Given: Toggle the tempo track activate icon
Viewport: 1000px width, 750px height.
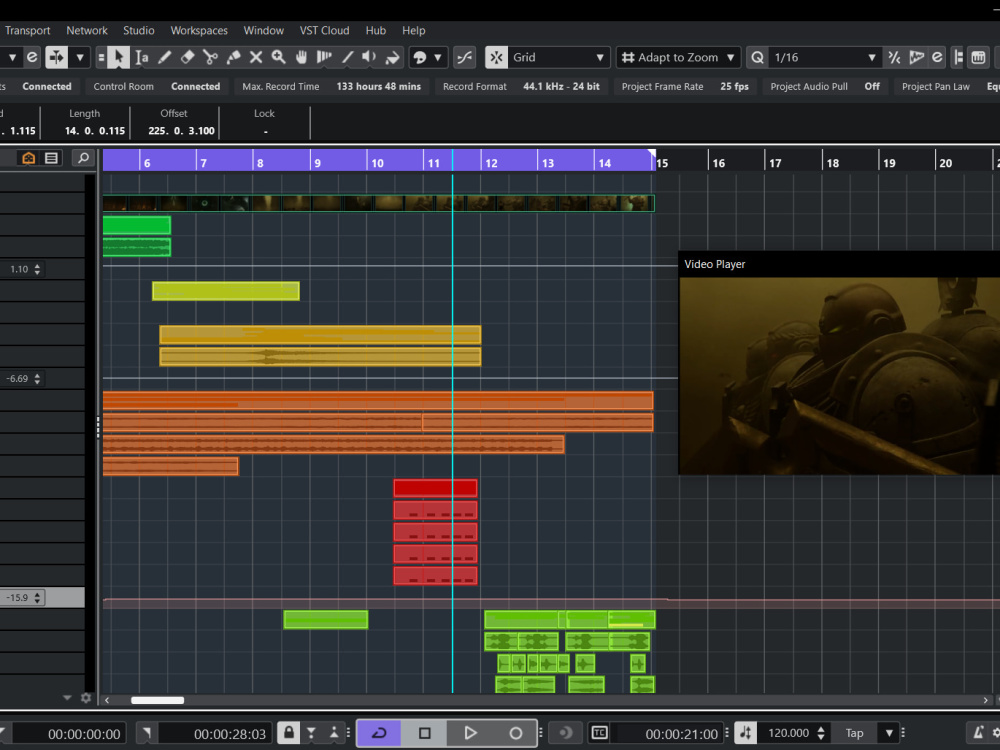Looking at the screenshot, I should coord(746,733).
